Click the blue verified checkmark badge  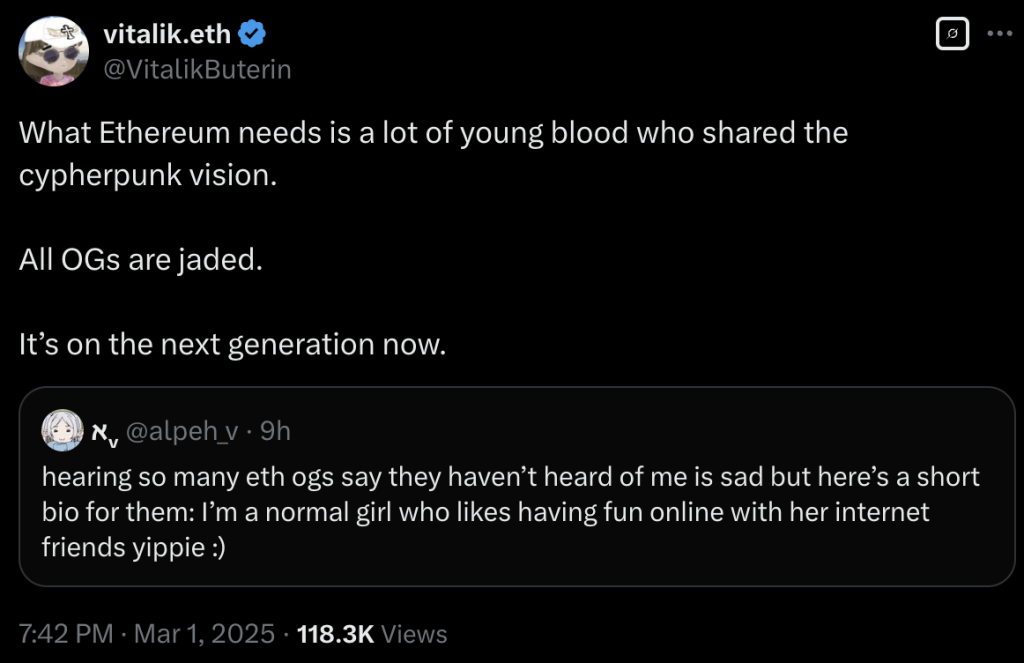[252, 36]
